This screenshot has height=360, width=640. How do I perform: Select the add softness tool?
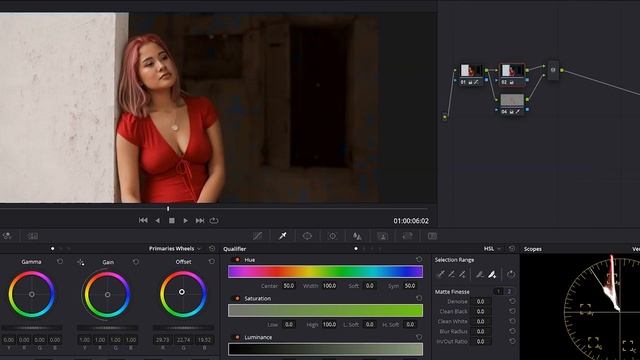click(492, 274)
